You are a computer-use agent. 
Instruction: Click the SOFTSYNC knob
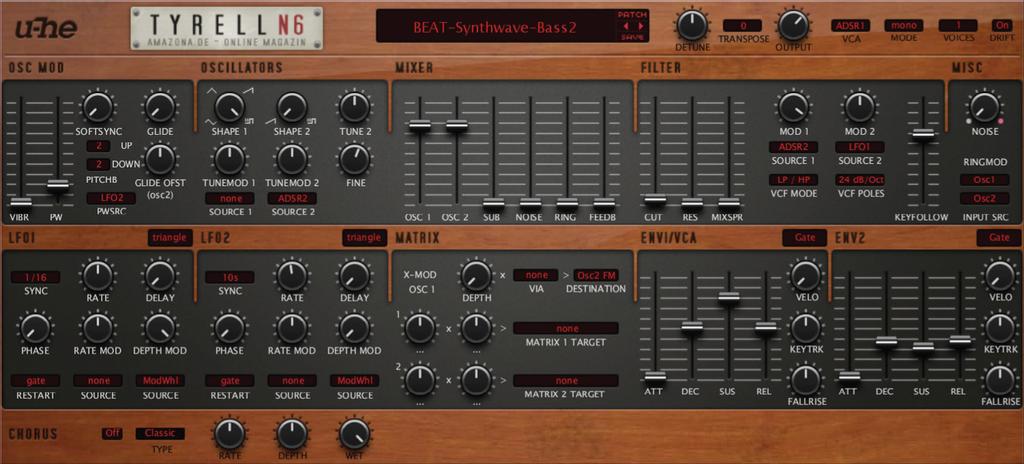(x=98, y=107)
